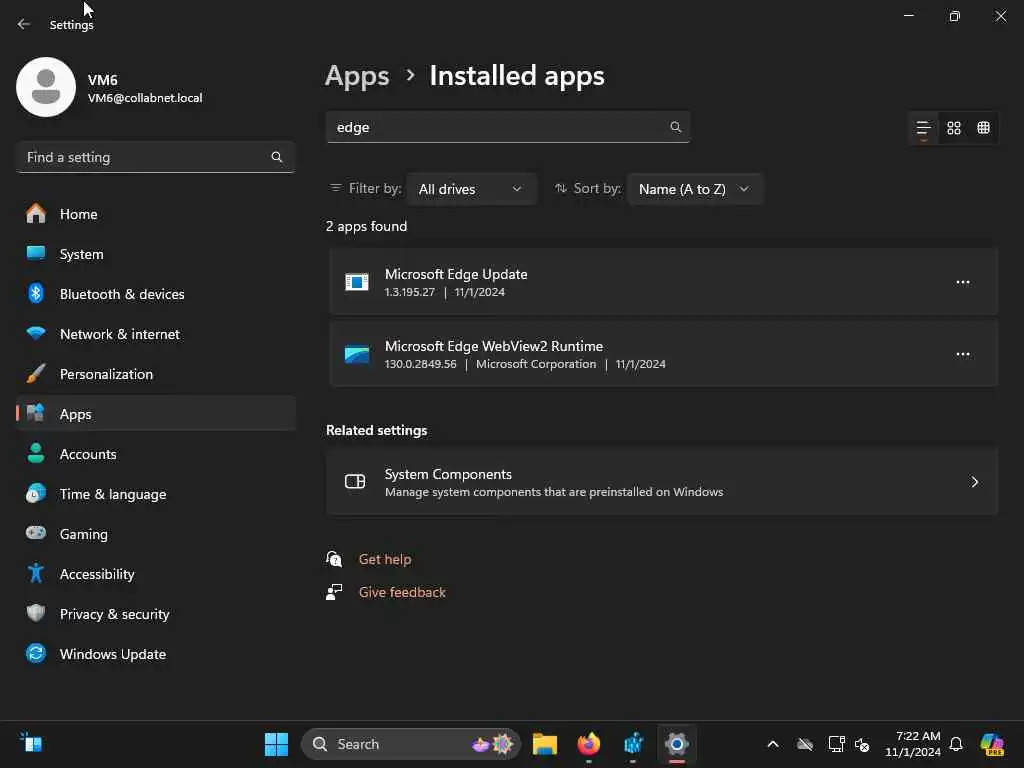Click the Get help link

click(x=385, y=559)
